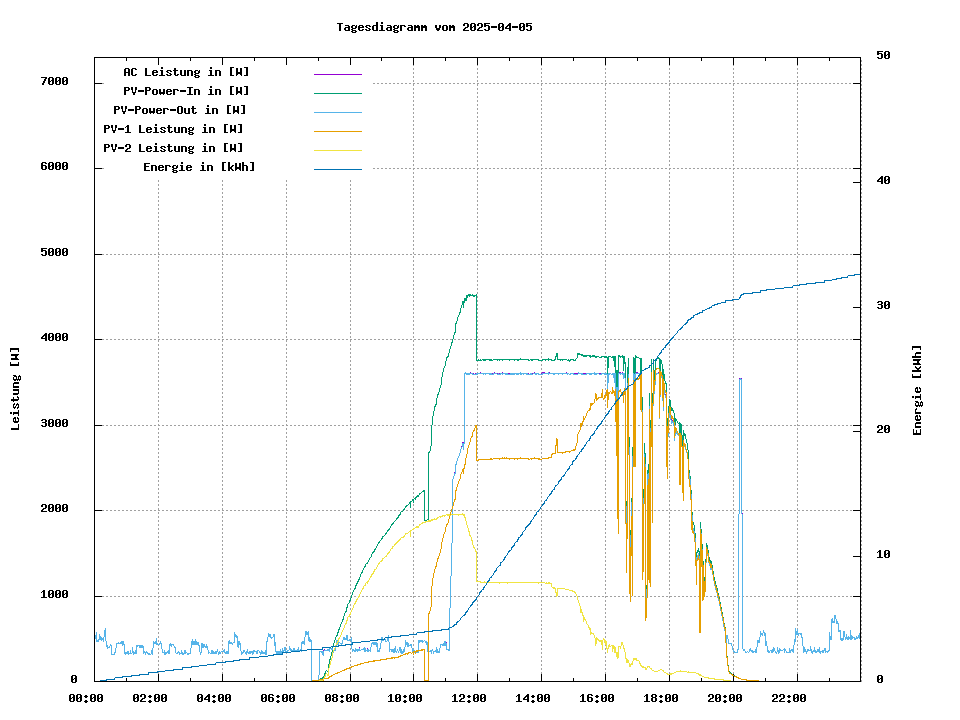Select the 06:00 time axis tick label
The image size is (960, 720).
[x=277, y=698]
